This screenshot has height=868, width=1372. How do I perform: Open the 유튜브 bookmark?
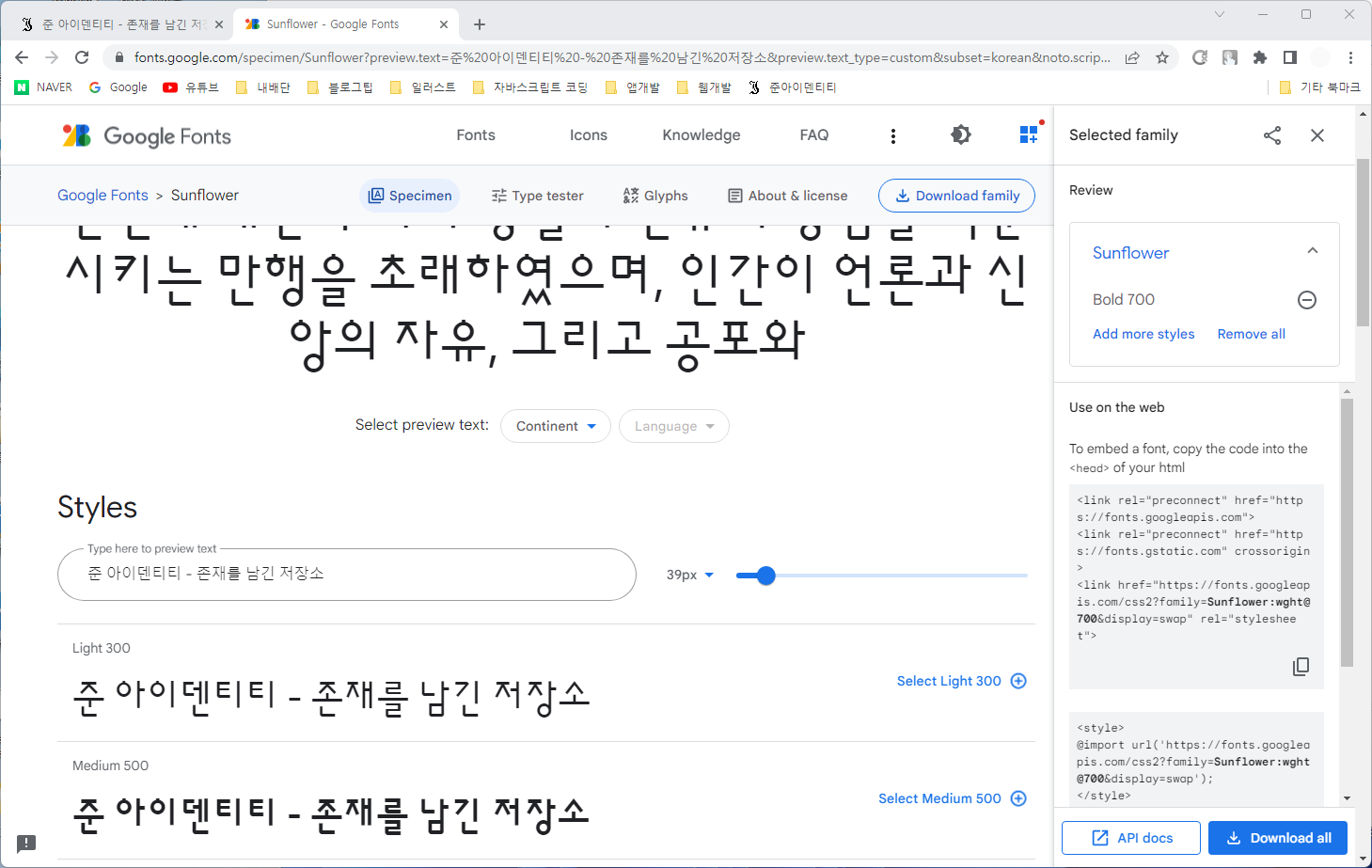click(x=191, y=87)
